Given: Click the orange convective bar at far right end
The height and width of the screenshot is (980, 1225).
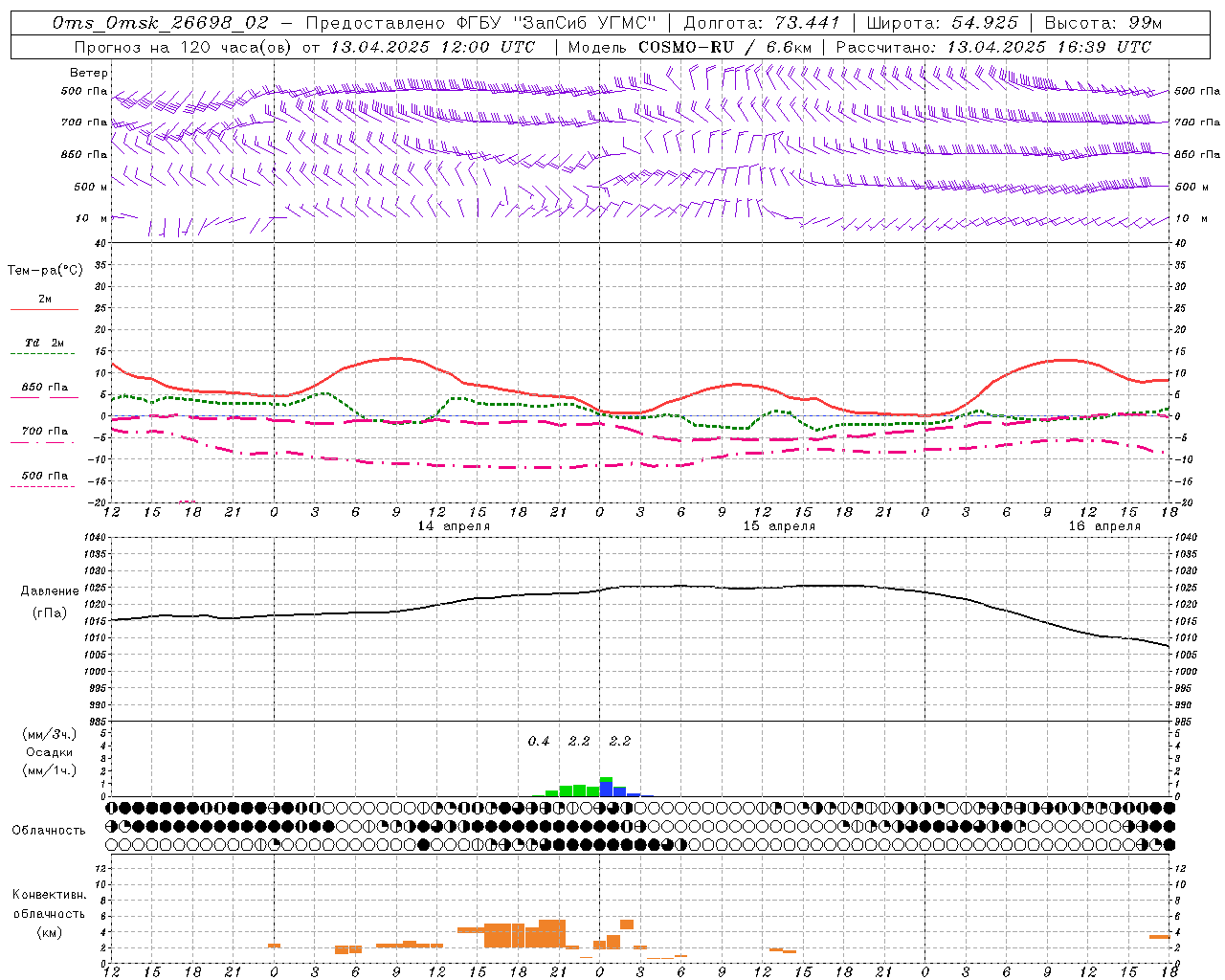Looking at the screenshot, I should click(x=1159, y=937).
